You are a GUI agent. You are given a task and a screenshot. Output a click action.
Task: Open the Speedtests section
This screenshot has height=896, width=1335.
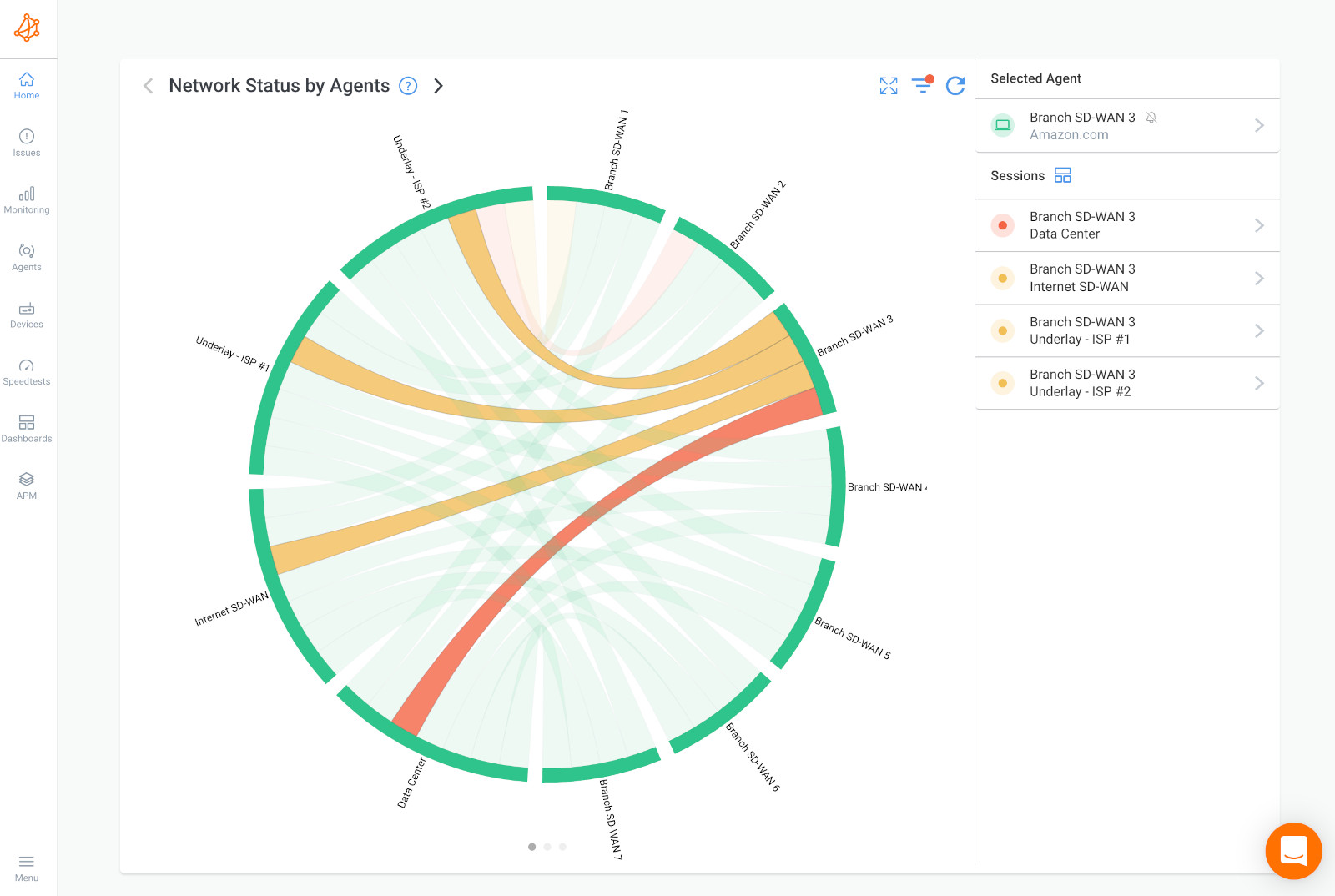[27, 371]
